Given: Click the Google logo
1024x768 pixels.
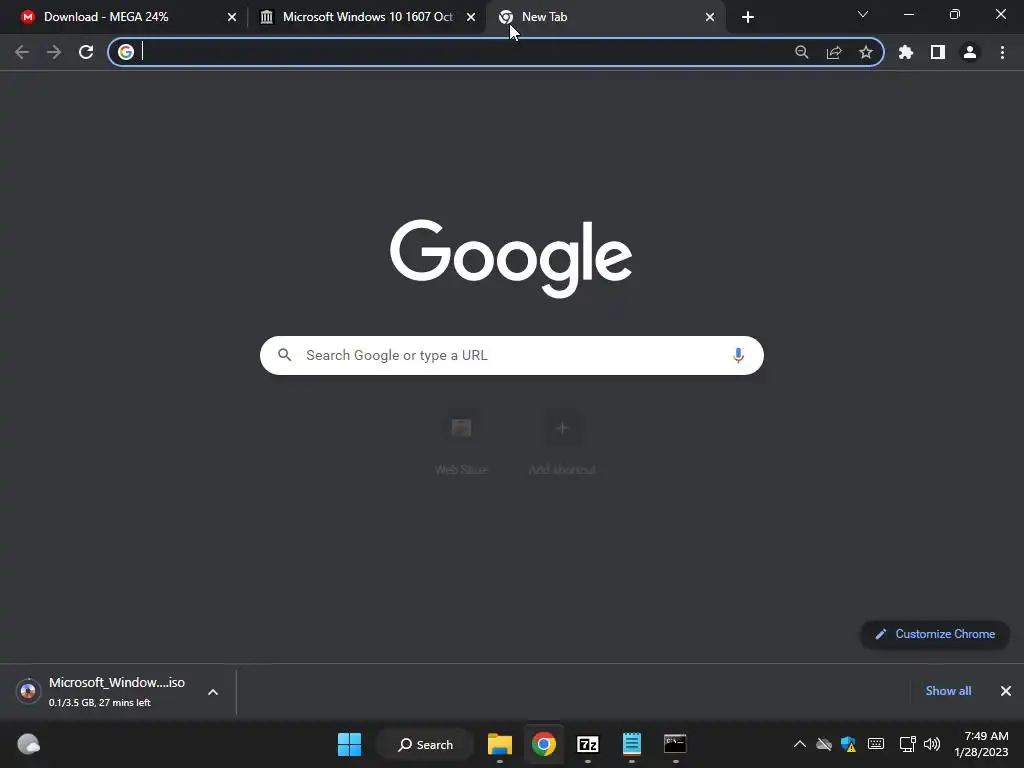Looking at the screenshot, I should pyautogui.click(x=511, y=258).
